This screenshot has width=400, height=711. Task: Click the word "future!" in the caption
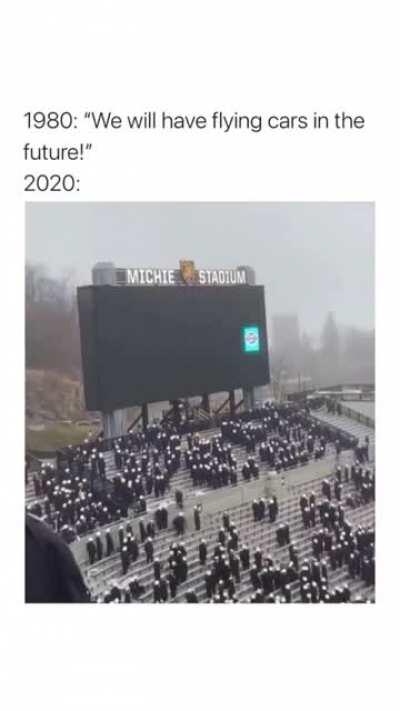[58, 152]
